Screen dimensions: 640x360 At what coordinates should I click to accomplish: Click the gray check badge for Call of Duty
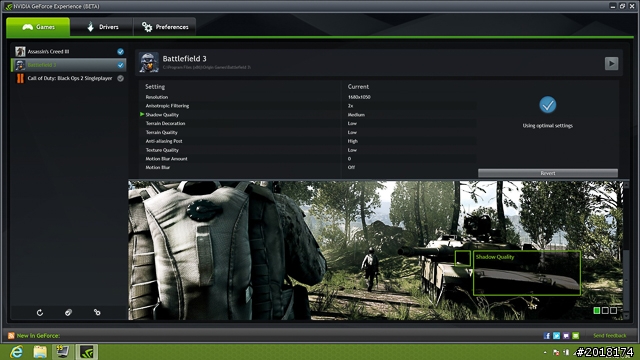click(x=120, y=78)
